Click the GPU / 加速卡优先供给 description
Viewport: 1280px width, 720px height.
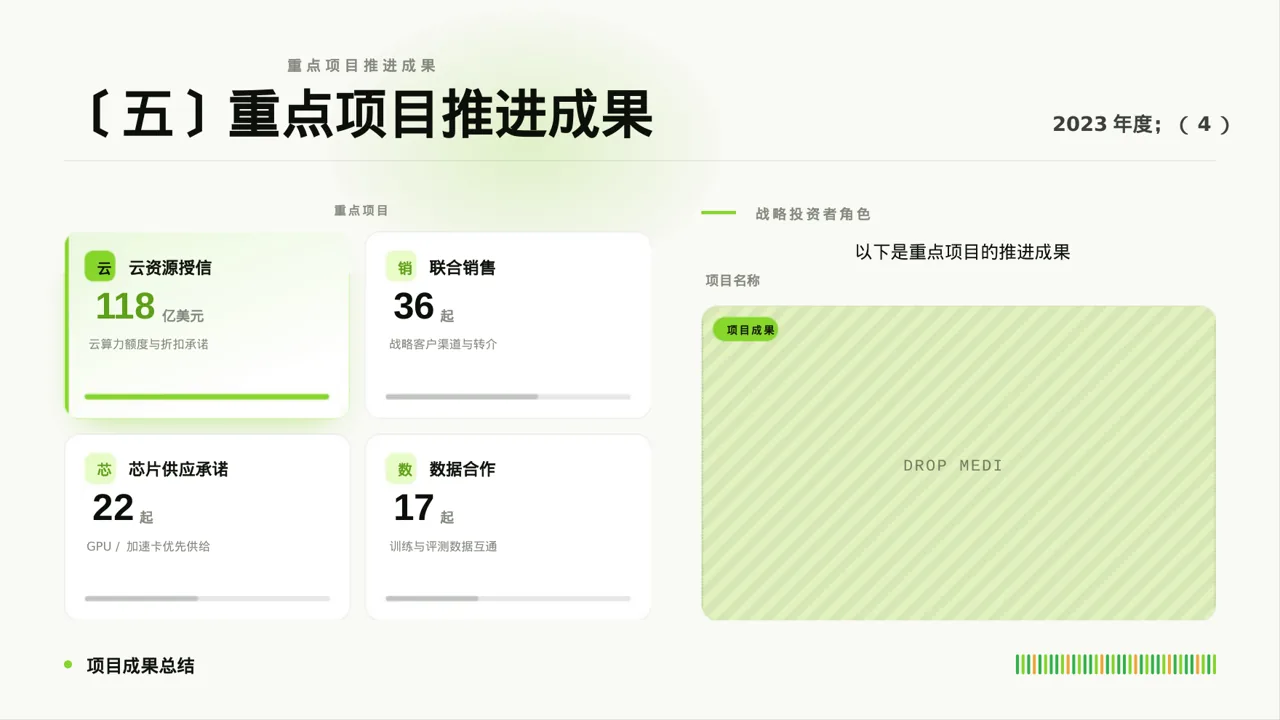click(148, 546)
